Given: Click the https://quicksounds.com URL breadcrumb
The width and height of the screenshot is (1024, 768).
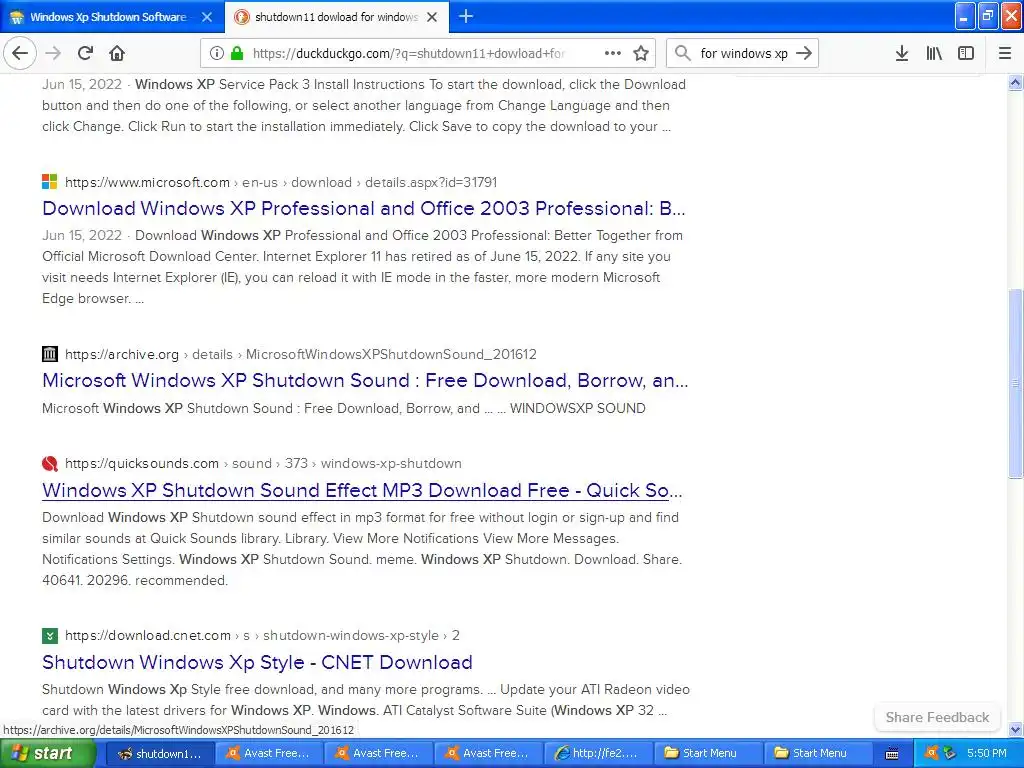Looking at the screenshot, I should pos(142,463).
